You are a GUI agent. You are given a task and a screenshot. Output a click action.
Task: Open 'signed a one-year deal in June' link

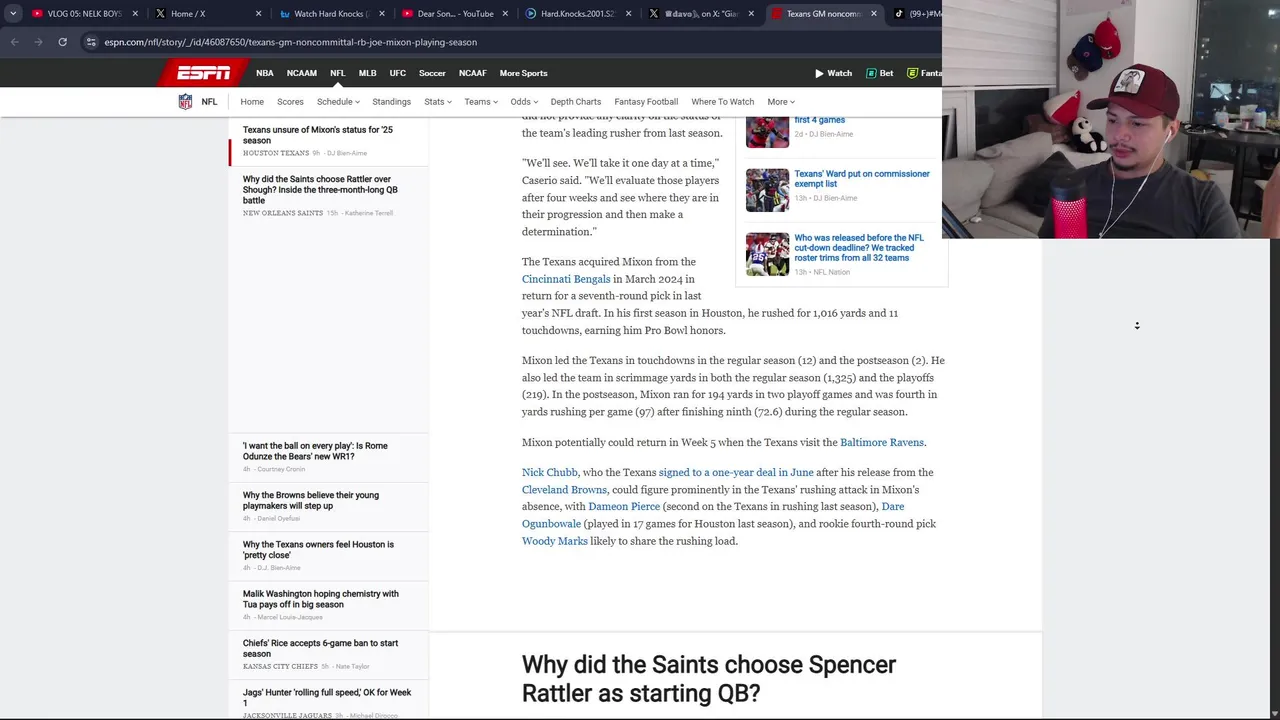pos(736,472)
